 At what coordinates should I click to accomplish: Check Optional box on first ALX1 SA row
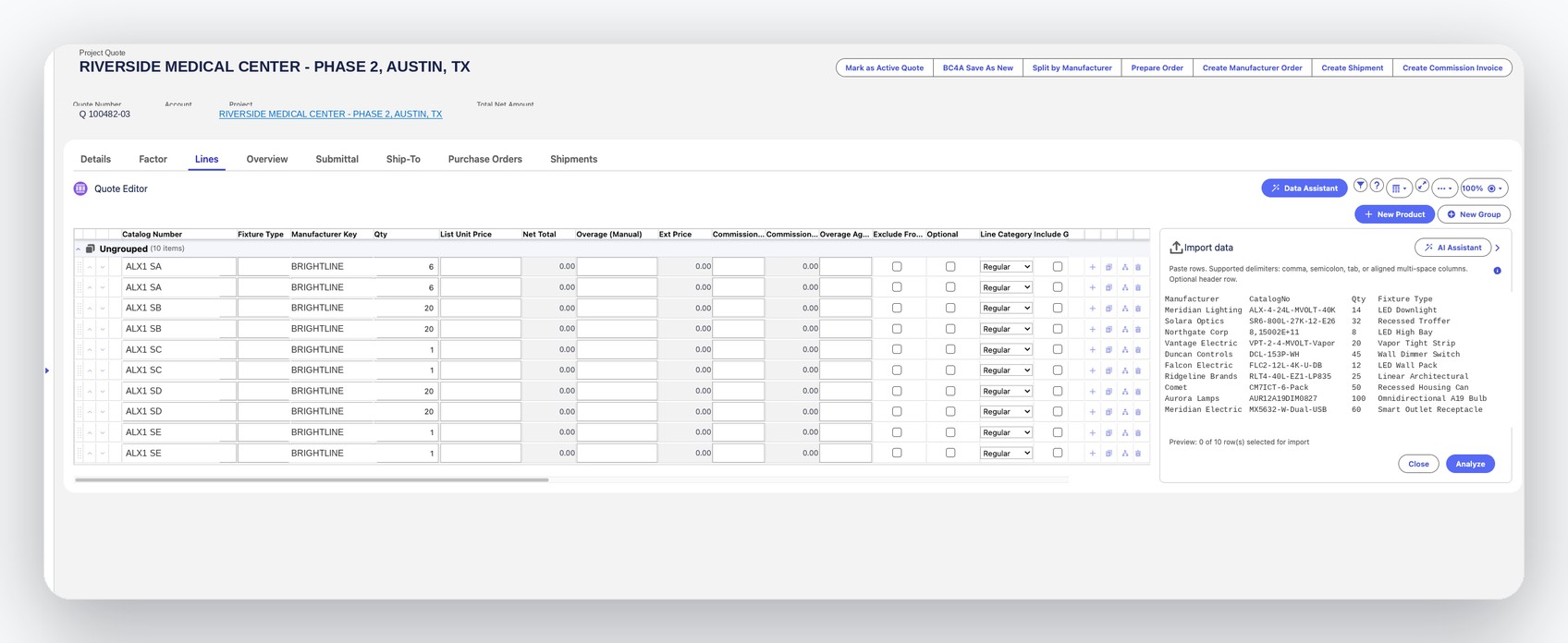click(x=950, y=267)
